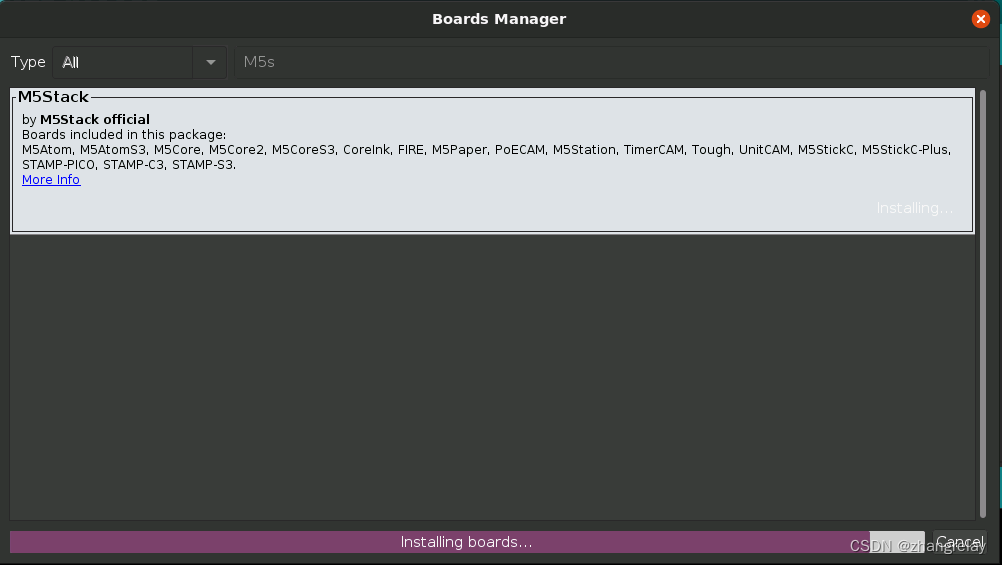Click the 'Installing...' status text in M5Stack entry
The height and width of the screenshot is (565, 1002).
point(914,208)
